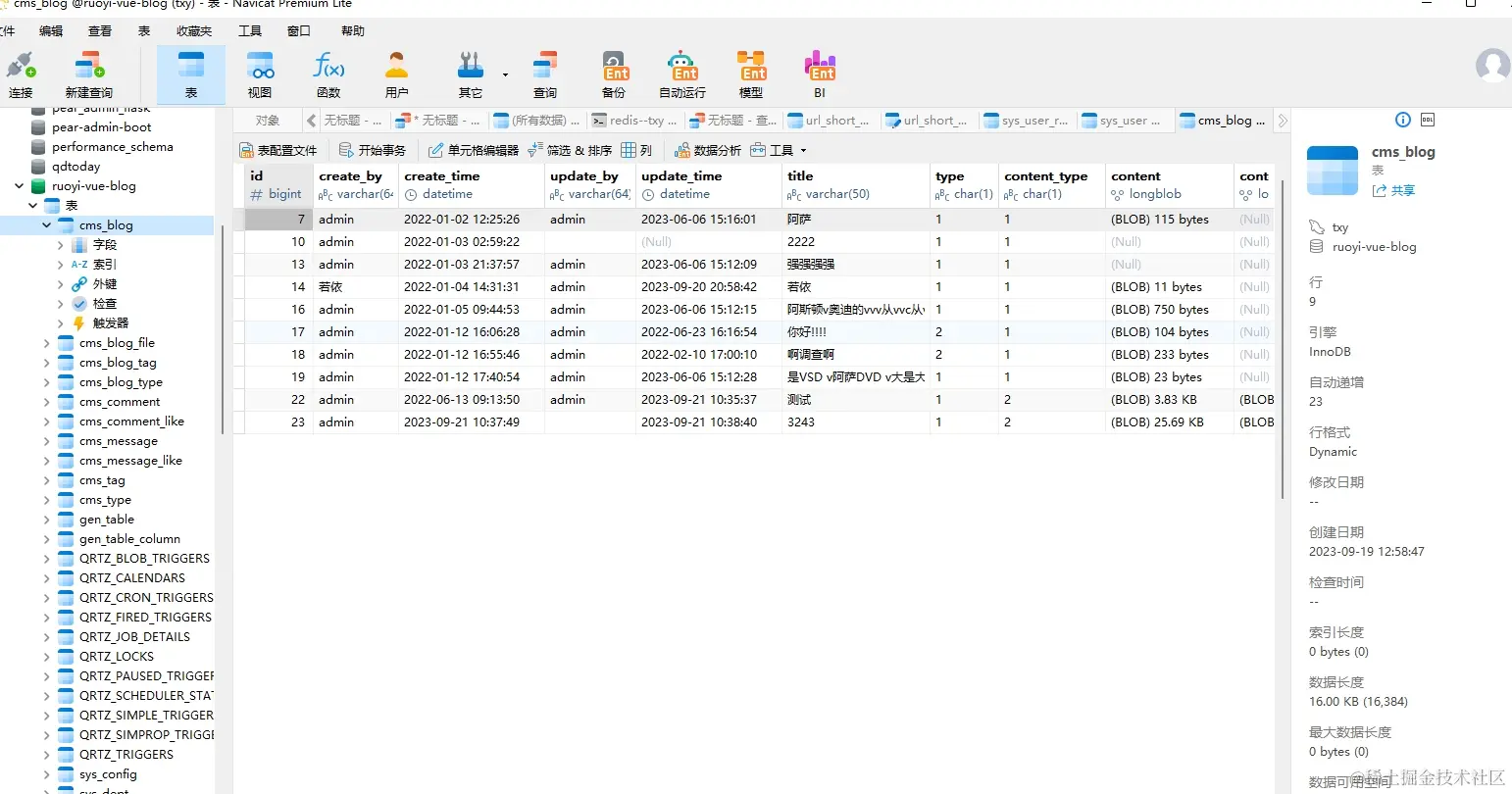Click the title column header
Viewport: 1512px width, 794px height.
point(855,185)
